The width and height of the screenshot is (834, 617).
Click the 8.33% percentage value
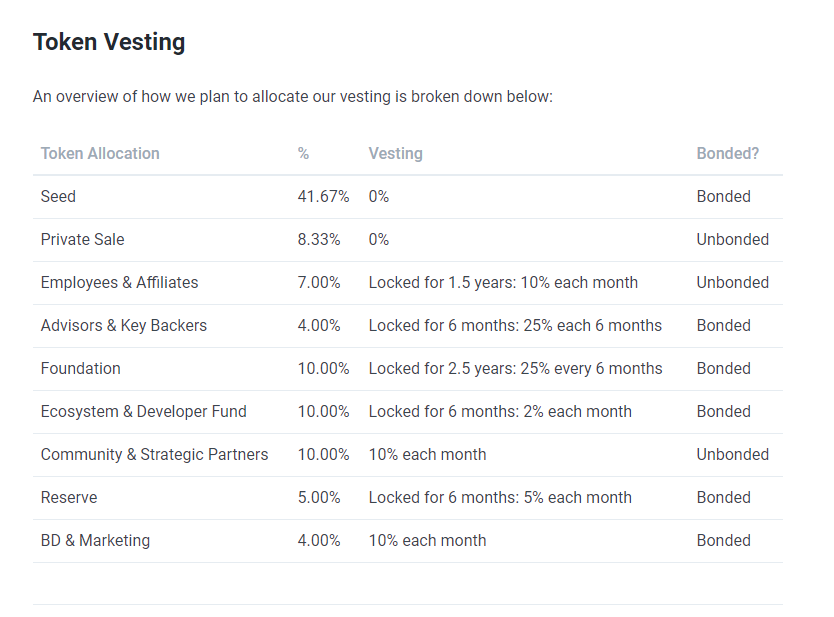click(319, 239)
